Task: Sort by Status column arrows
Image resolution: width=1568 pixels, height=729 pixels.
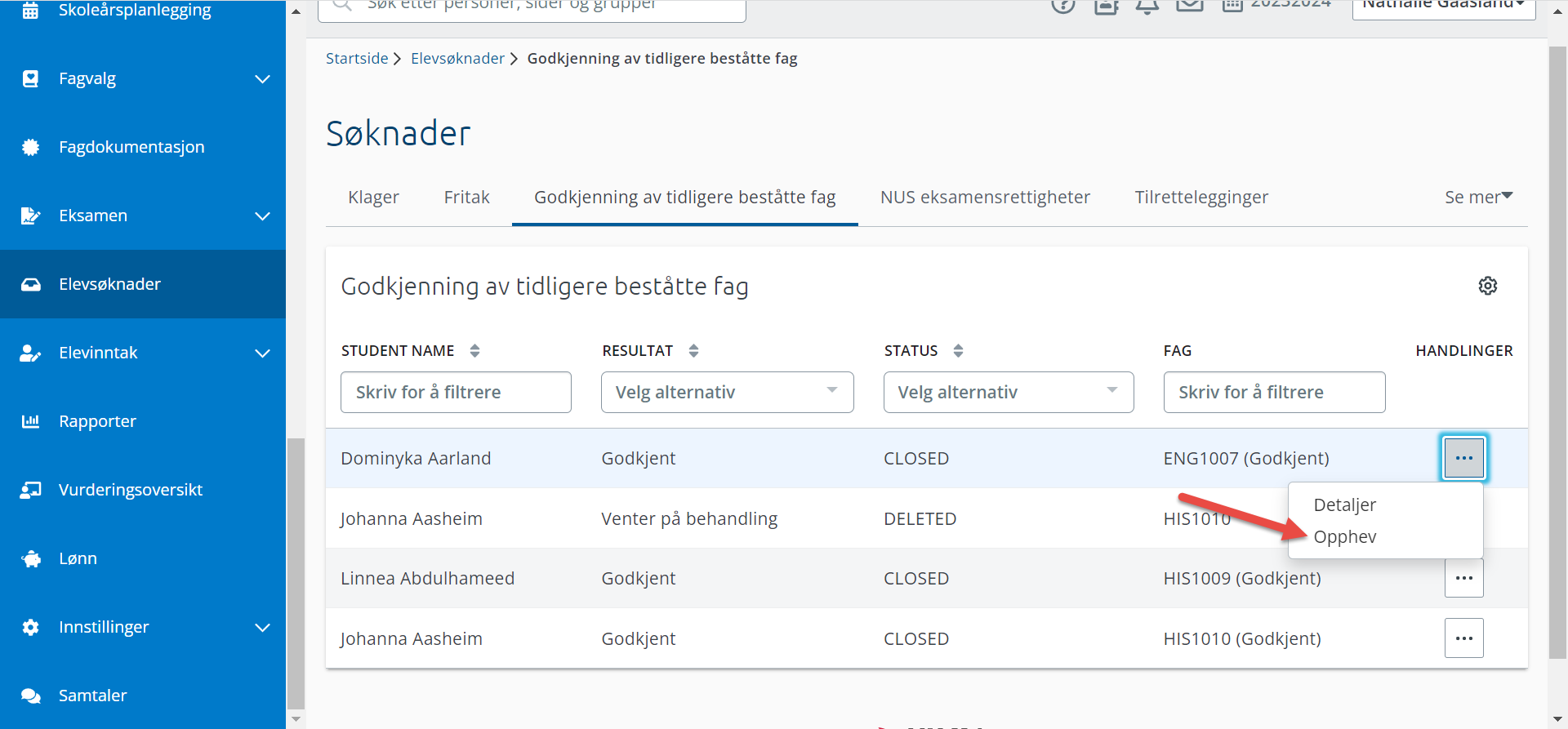Action: click(958, 351)
